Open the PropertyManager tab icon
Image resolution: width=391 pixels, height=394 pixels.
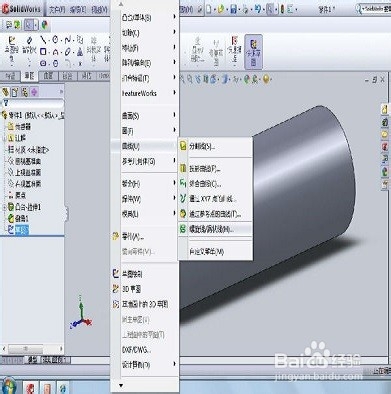(x=15, y=92)
